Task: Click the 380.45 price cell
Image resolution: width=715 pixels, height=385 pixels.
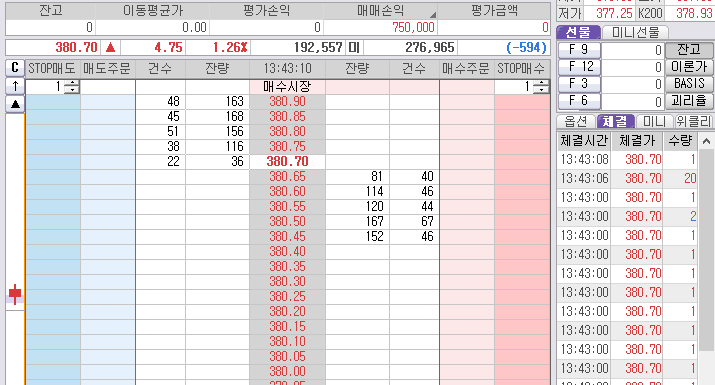Action: 287,237
